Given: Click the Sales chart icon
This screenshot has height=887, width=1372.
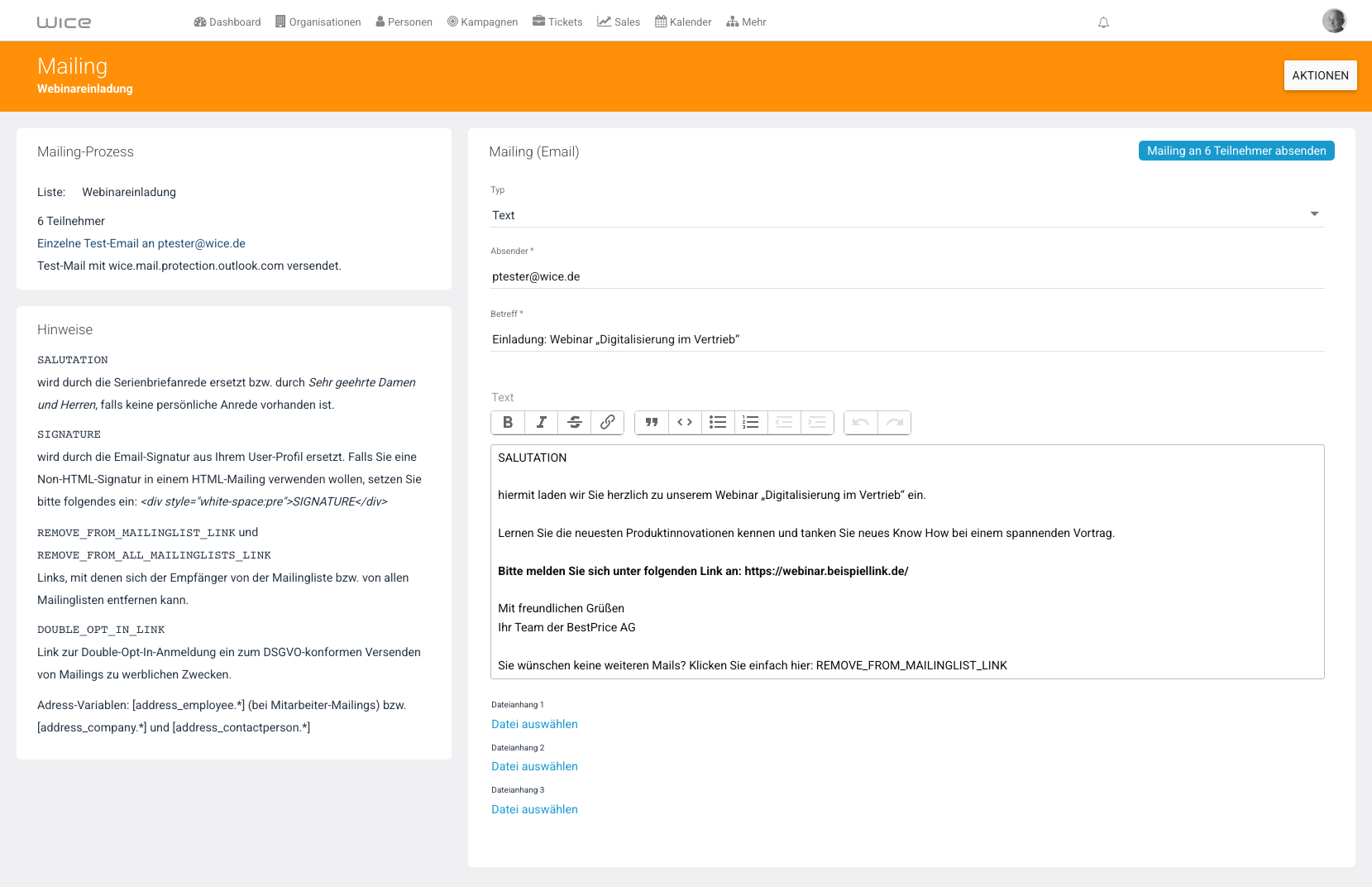Looking at the screenshot, I should coord(604,22).
